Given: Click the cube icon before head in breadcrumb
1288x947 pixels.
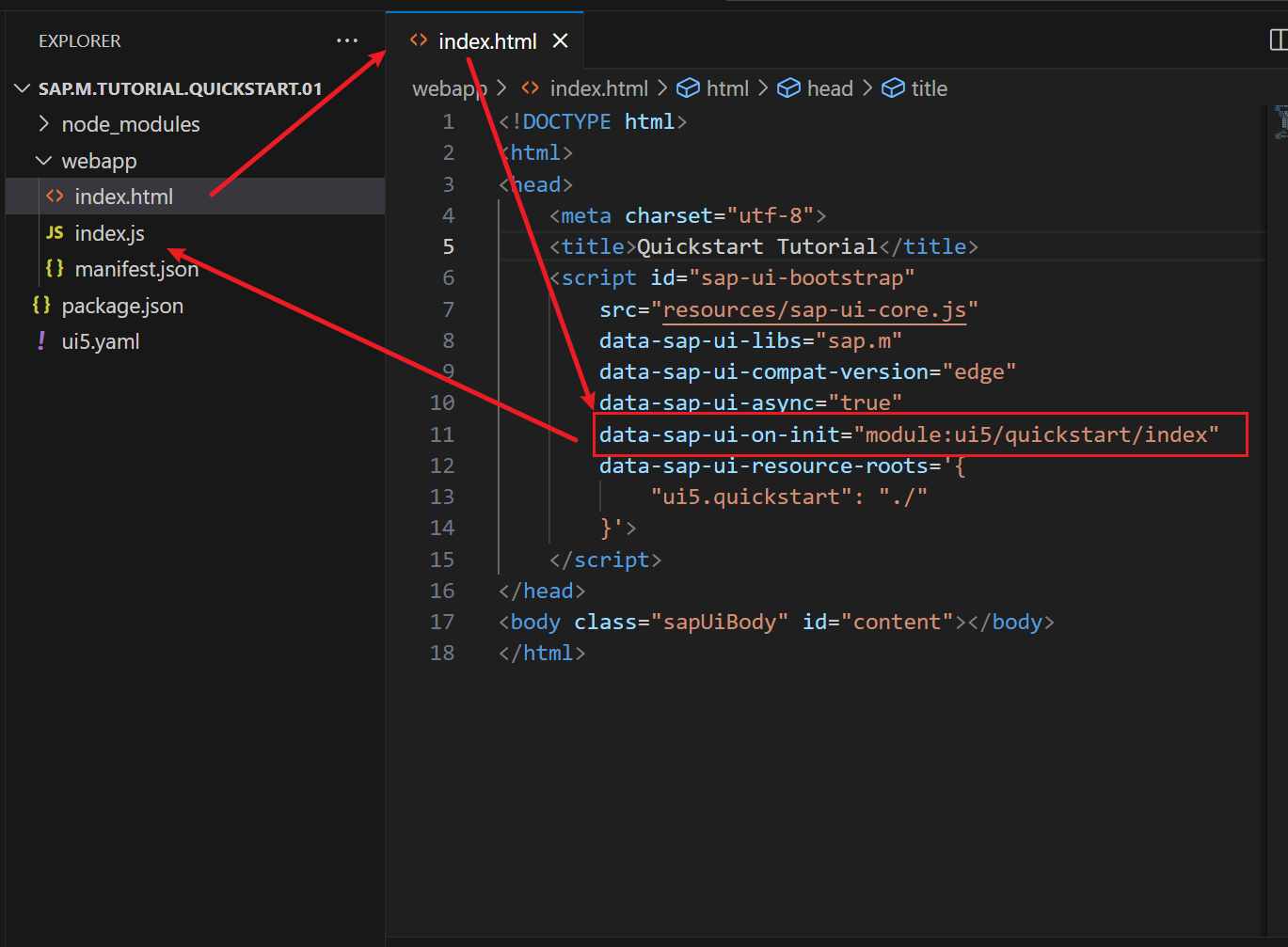Looking at the screenshot, I should click(x=788, y=88).
